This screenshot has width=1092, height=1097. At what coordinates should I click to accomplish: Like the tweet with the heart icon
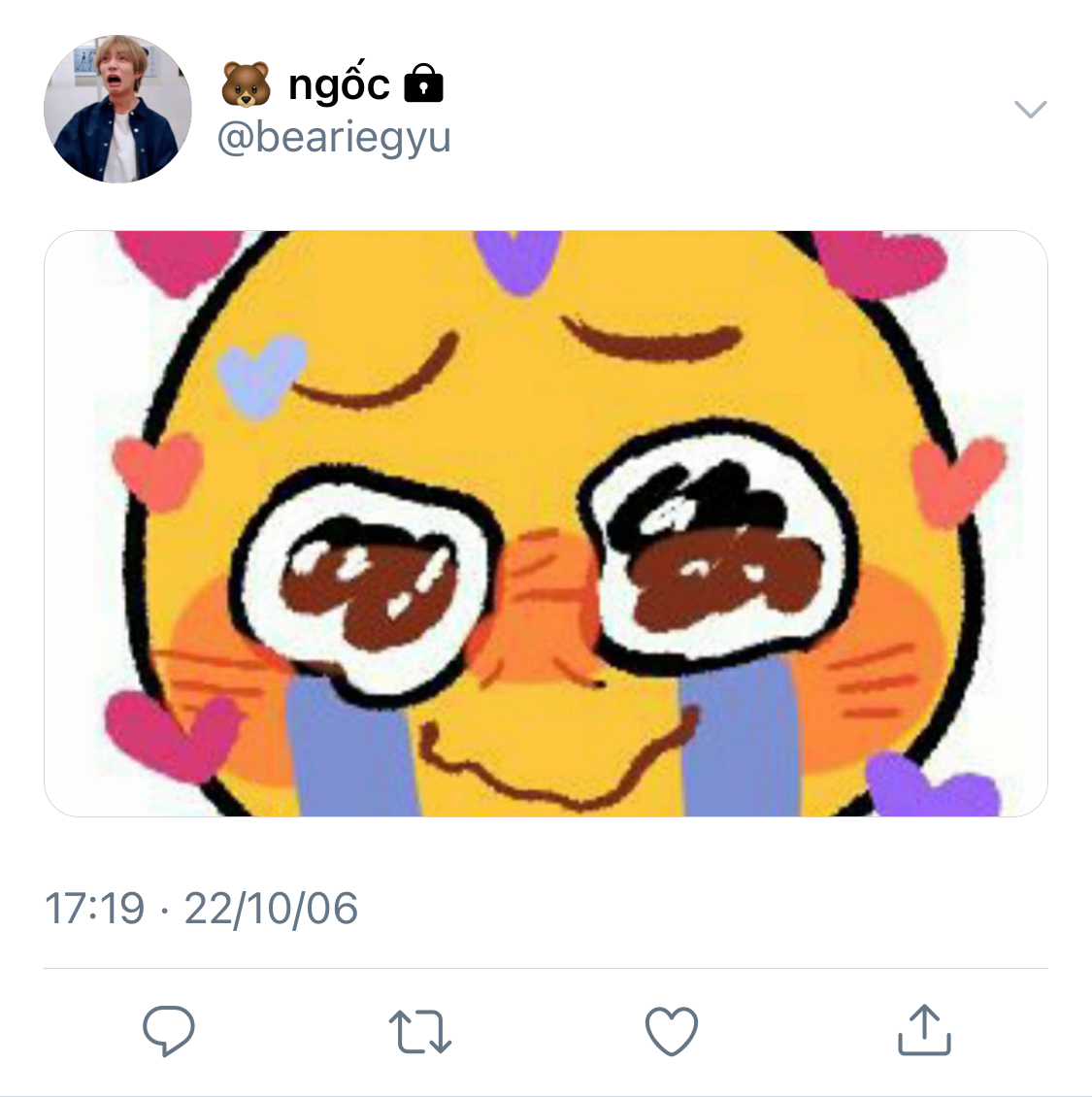(x=672, y=1031)
